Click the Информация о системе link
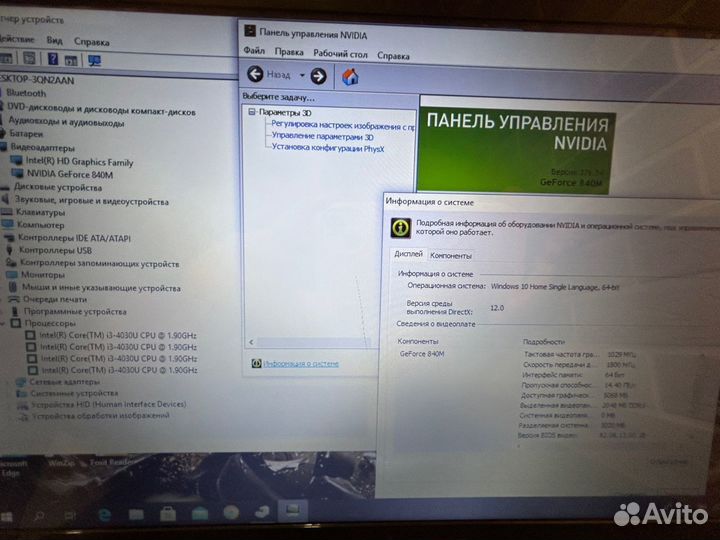 301,364
